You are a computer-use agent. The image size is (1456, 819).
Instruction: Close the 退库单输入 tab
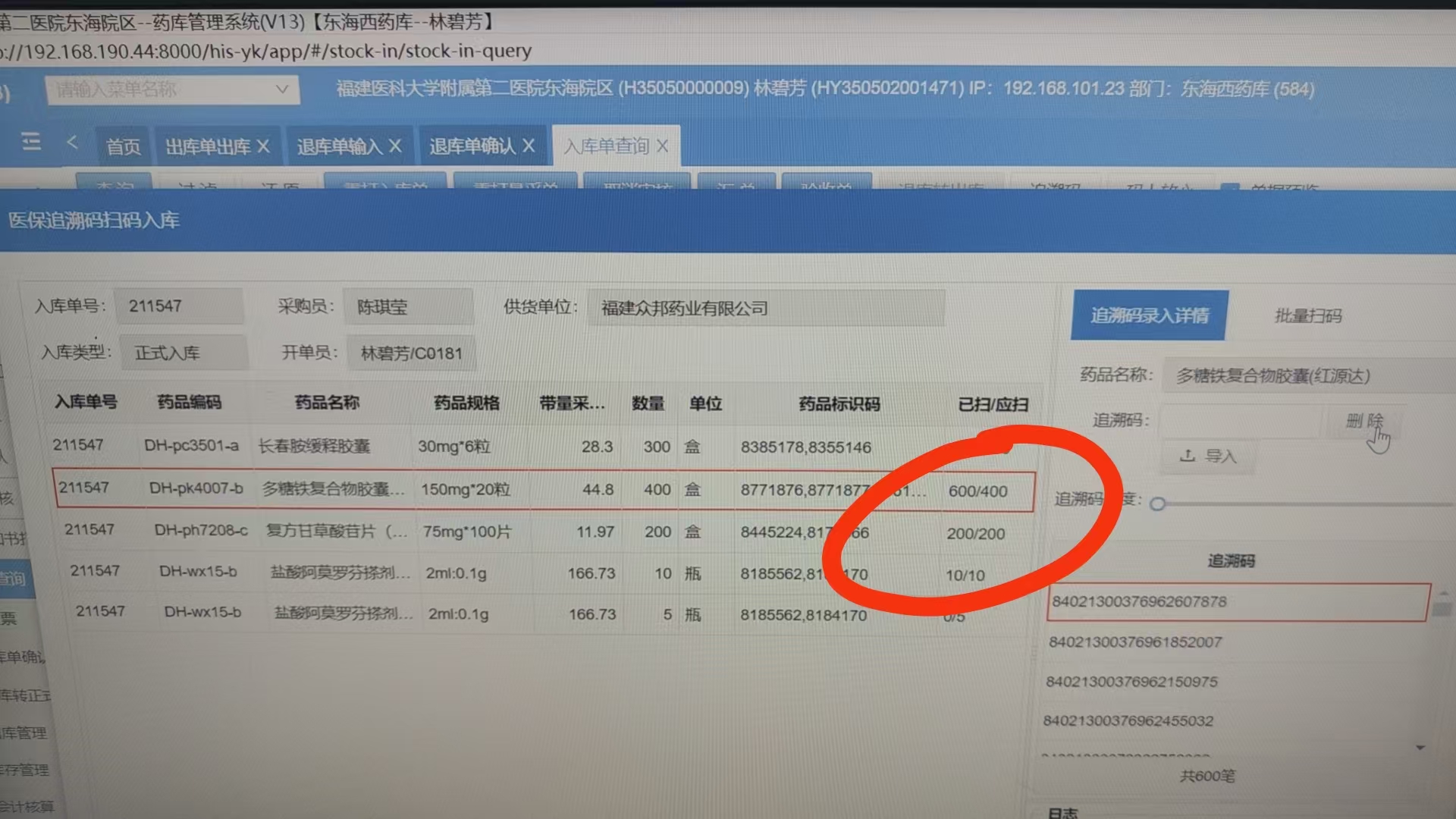click(x=395, y=146)
